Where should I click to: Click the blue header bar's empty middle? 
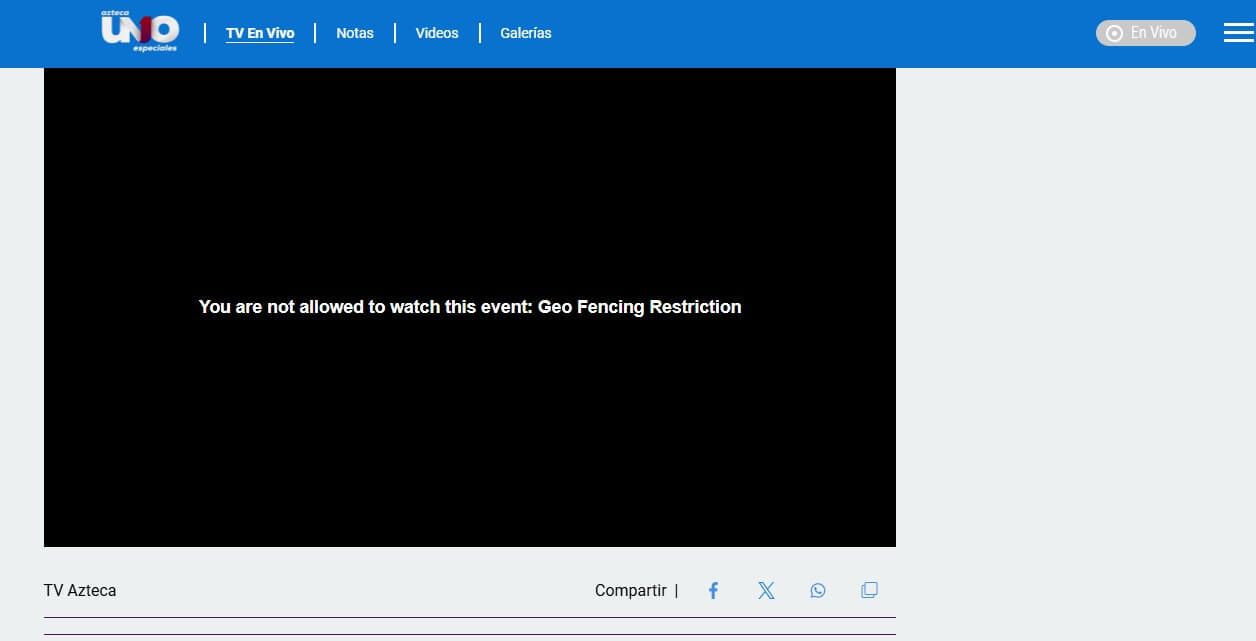coord(820,33)
